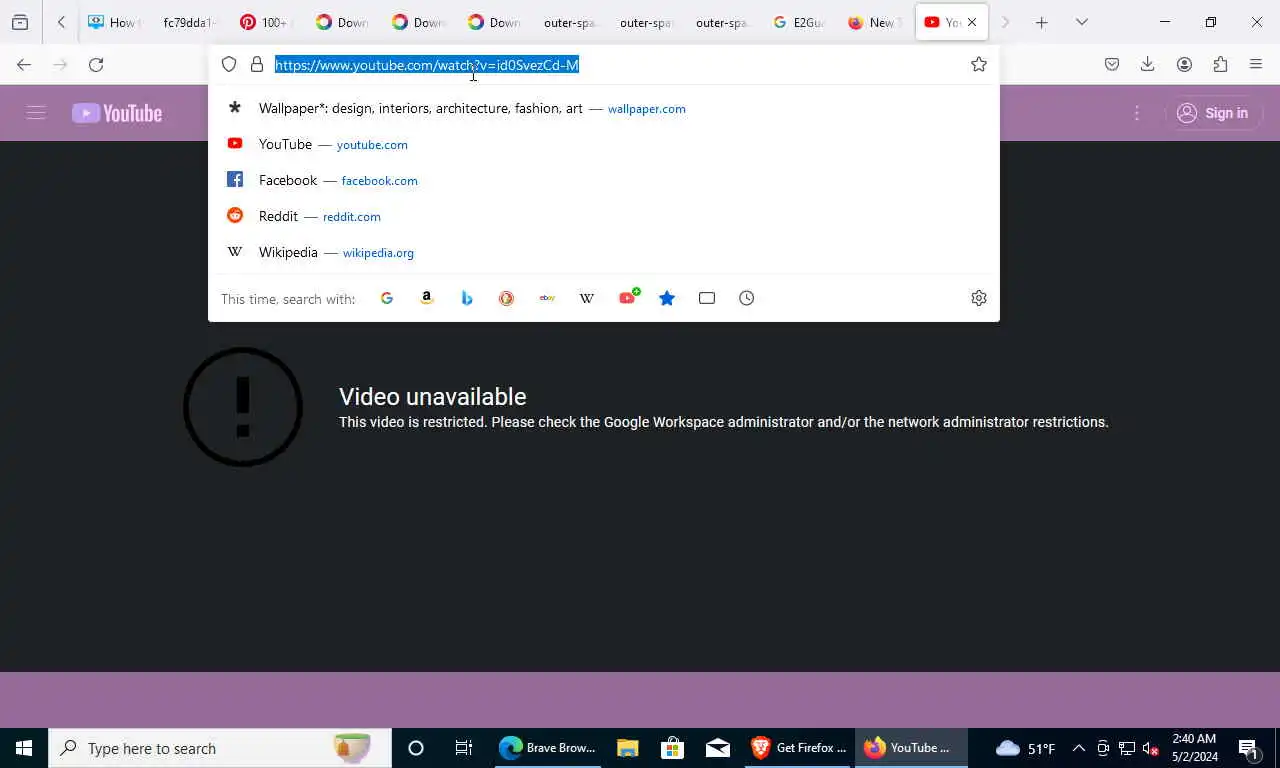Switch to the E2Gu Google tab
Screen dimensions: 1280x768
click(x=798, y=22)
